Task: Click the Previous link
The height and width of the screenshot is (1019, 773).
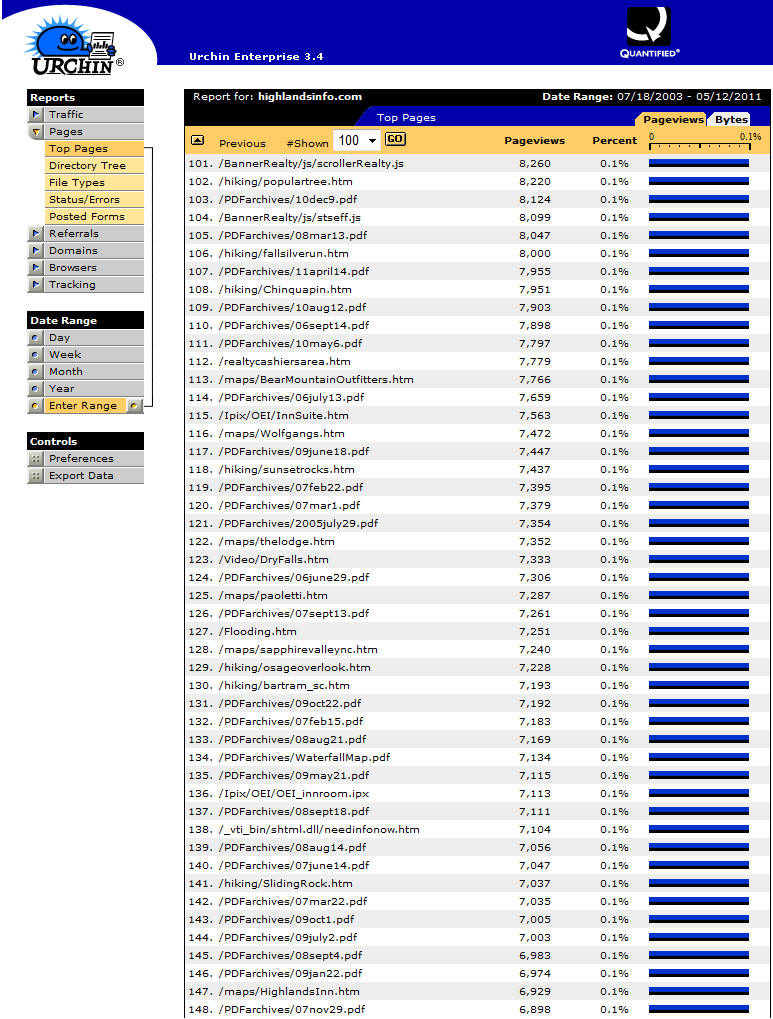Action: coord(242,144)
